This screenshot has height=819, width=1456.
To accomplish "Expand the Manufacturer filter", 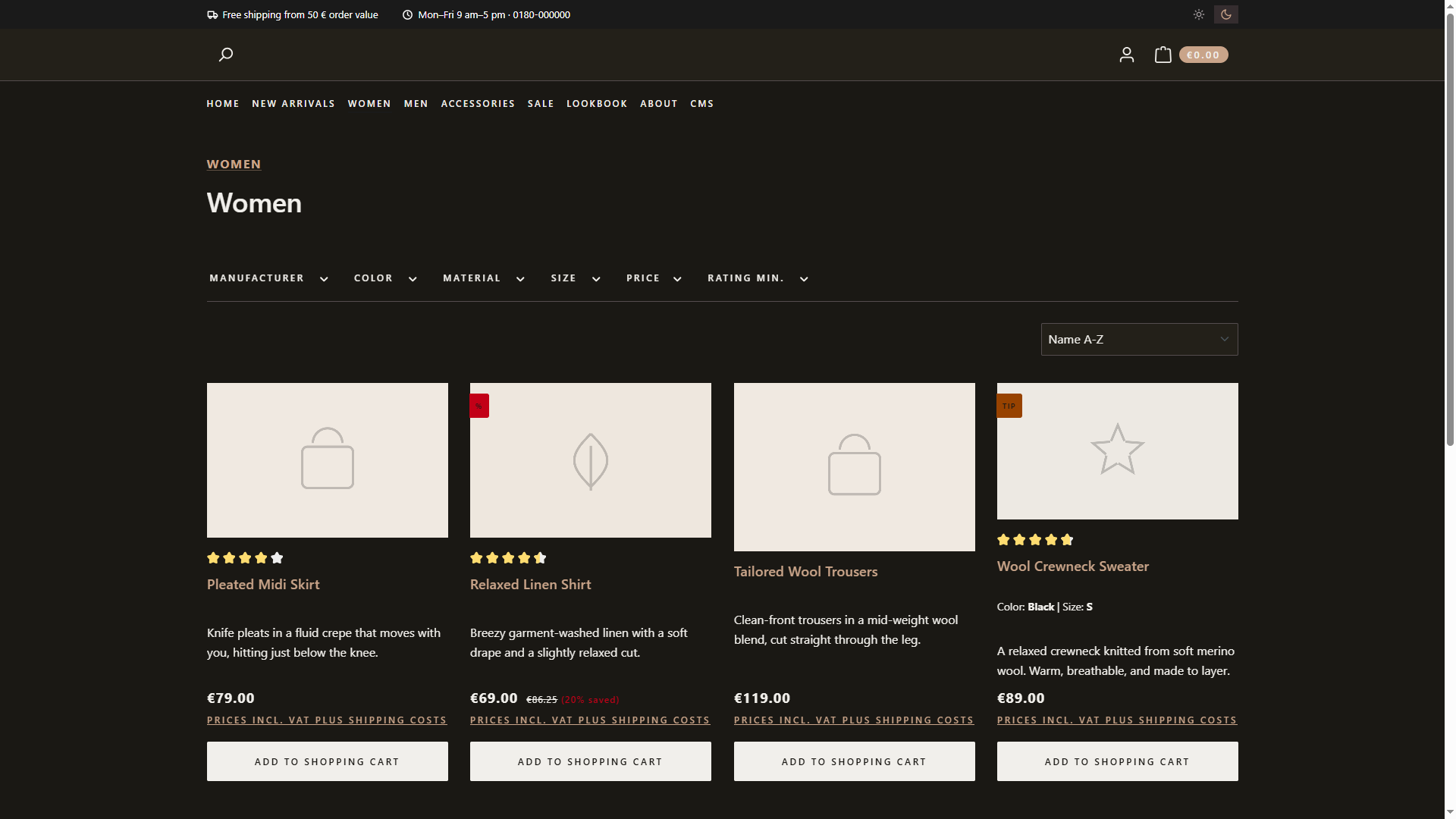I will (x=269, y=278).
